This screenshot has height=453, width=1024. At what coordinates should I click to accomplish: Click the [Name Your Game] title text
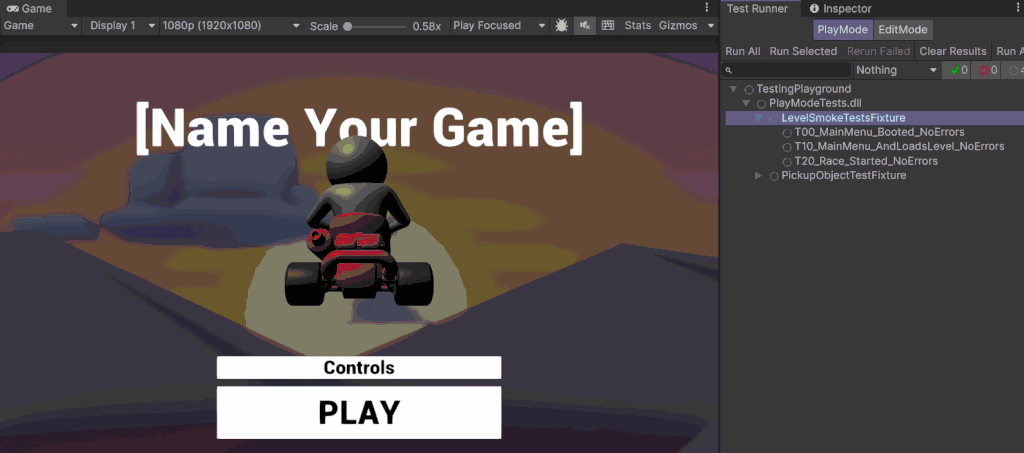[x=359, y=127]
